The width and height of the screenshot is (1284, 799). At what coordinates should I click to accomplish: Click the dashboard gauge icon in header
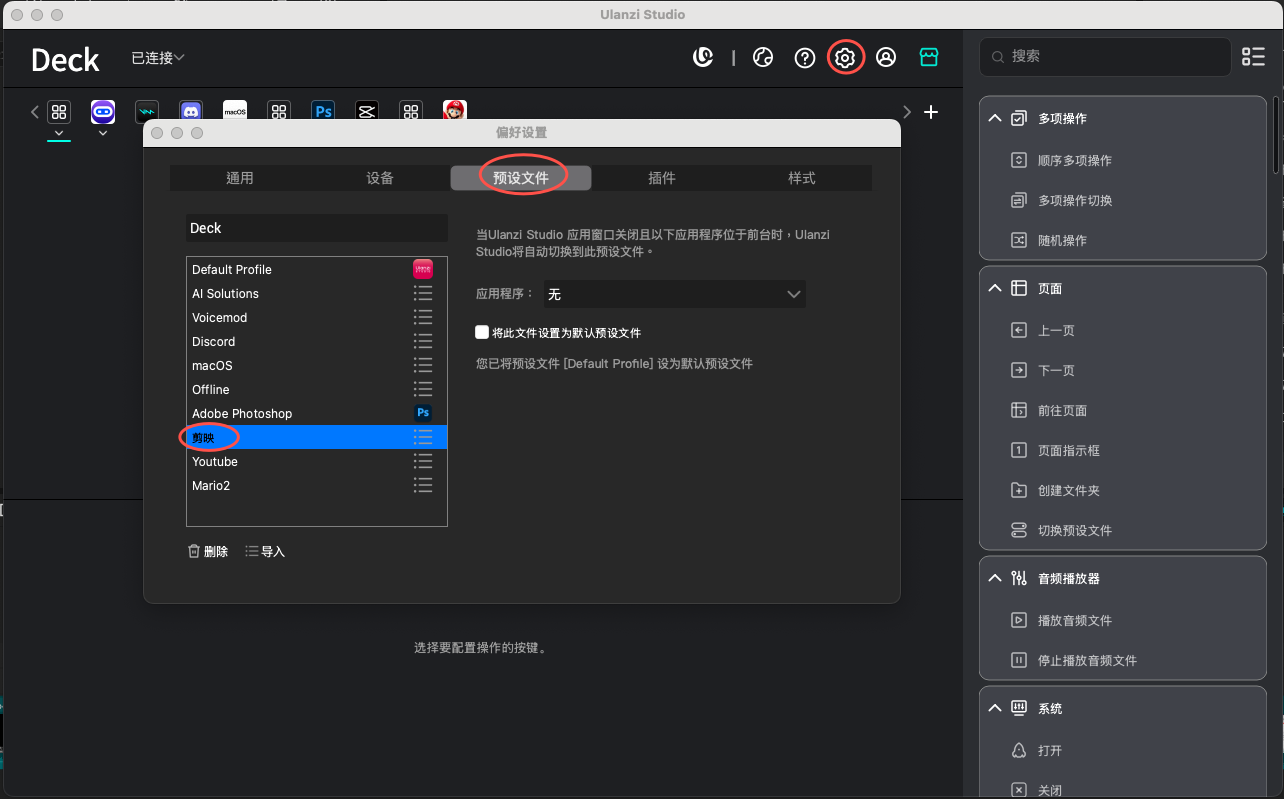pyautogui.click(x=763, y=58)
